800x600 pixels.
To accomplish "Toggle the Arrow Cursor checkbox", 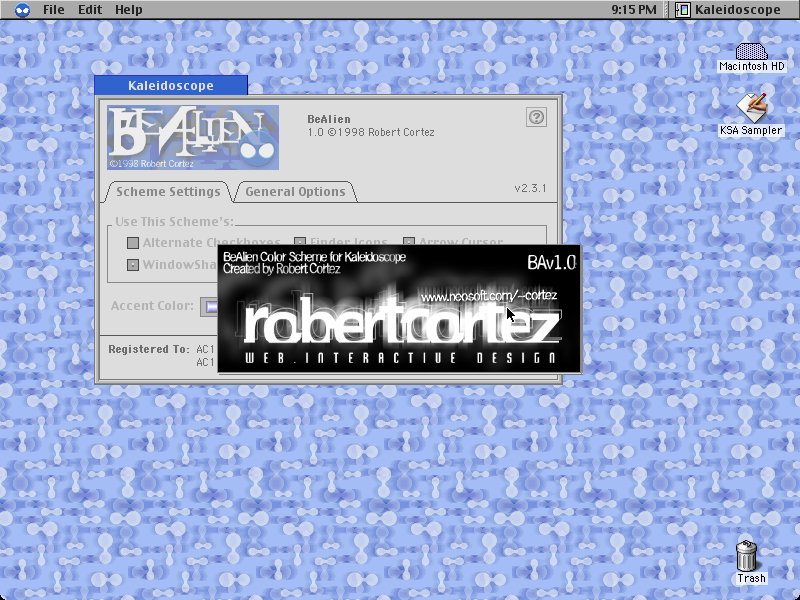I will (409, 242).
